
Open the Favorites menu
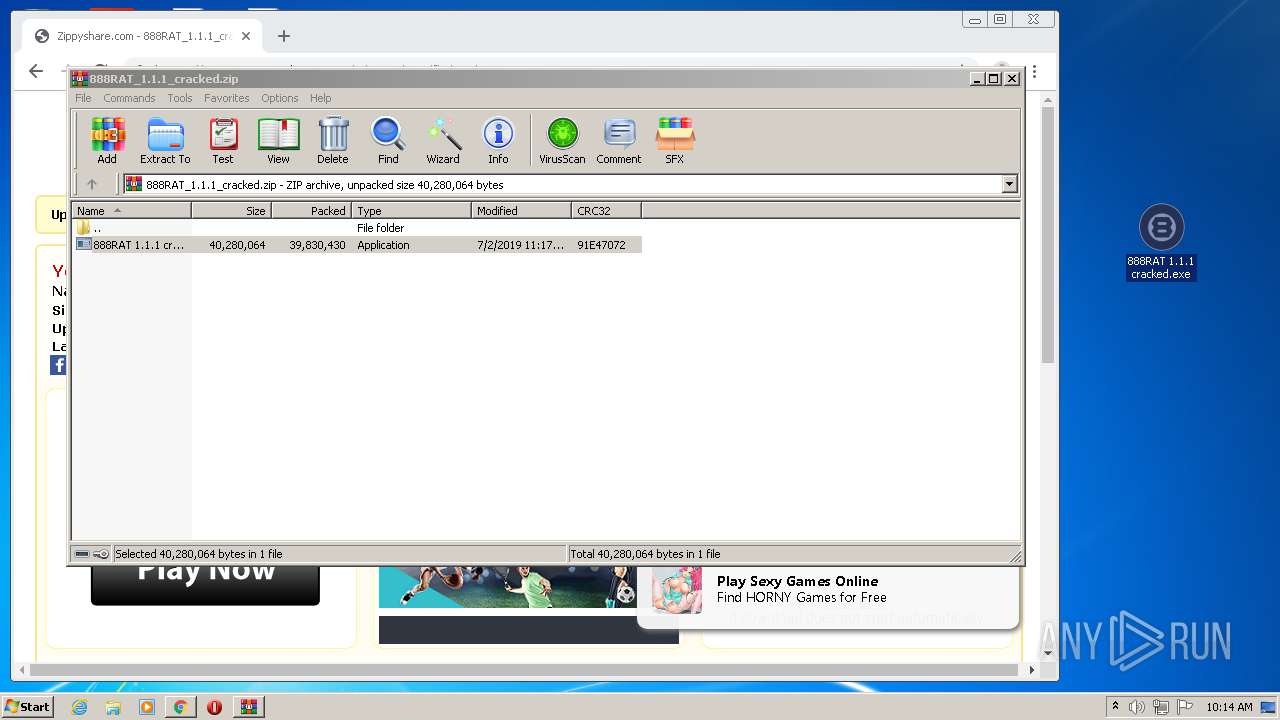click(x=227, y=98)
